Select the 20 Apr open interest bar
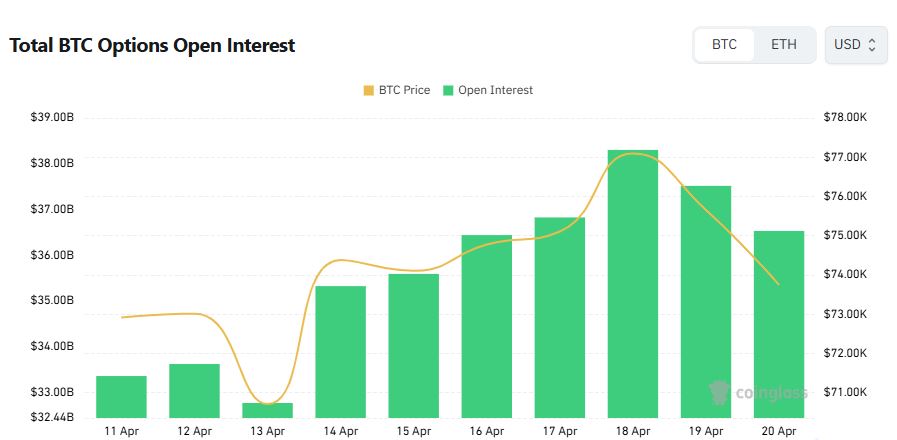Viewport: 897px width, 440px height. [x=779, y=324]
